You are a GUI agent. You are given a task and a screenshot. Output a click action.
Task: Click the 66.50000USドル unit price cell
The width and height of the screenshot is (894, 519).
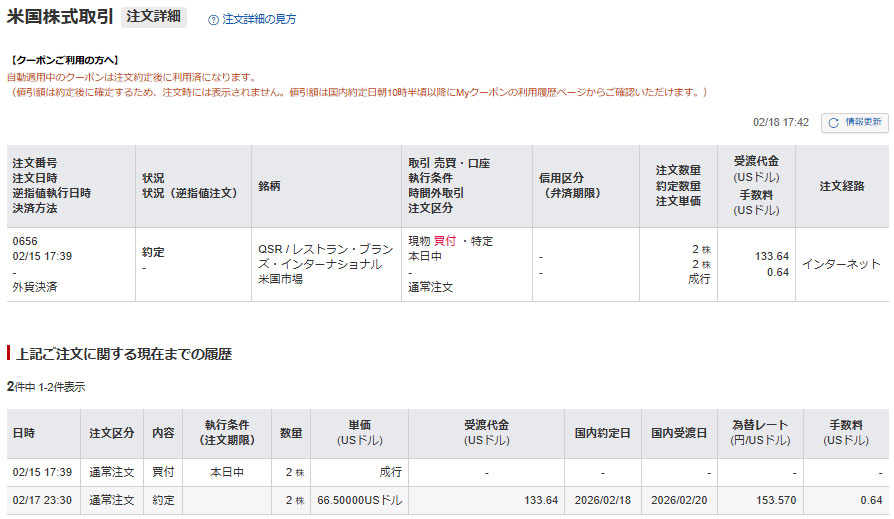coord(359,500)
